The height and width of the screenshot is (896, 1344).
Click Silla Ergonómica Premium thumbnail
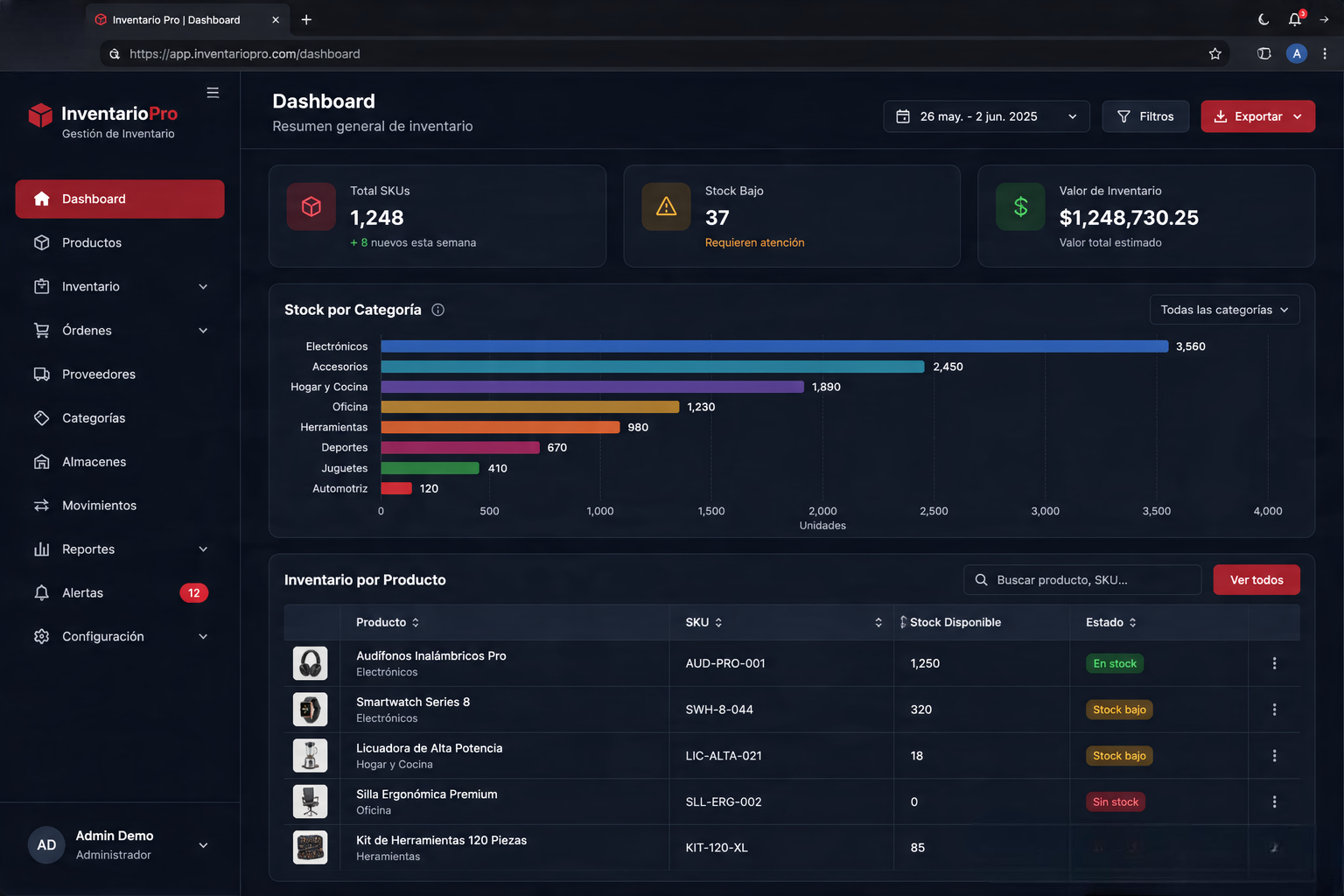(310, 801)
